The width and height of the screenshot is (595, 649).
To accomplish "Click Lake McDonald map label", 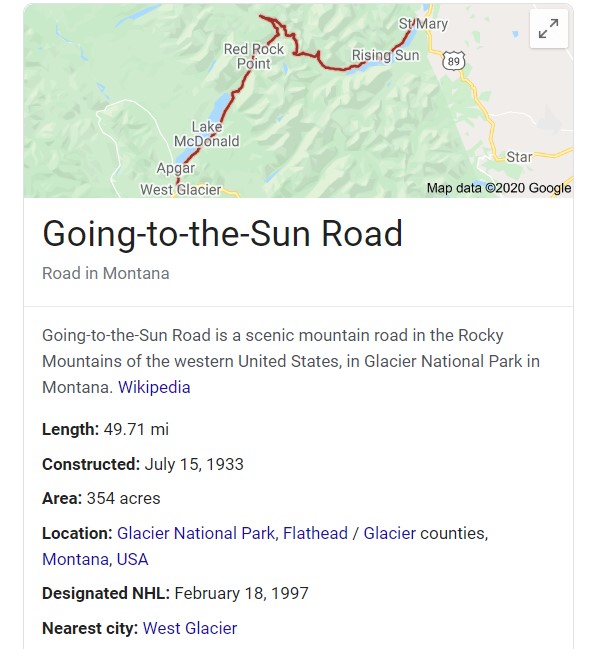I will click(206, 134).
